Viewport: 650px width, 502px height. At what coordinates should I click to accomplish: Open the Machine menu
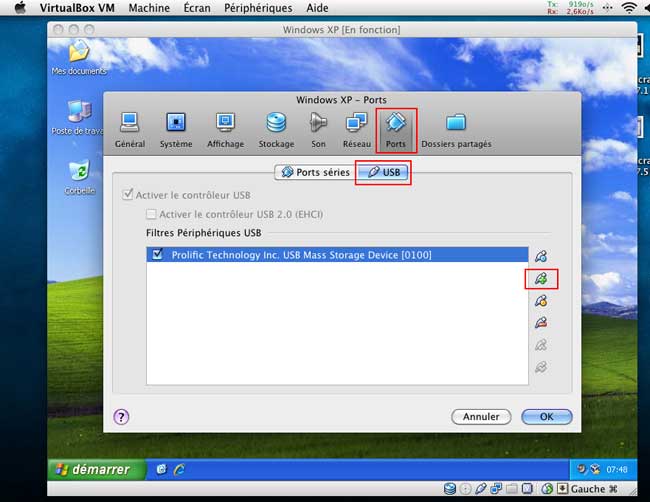point(149,8)
